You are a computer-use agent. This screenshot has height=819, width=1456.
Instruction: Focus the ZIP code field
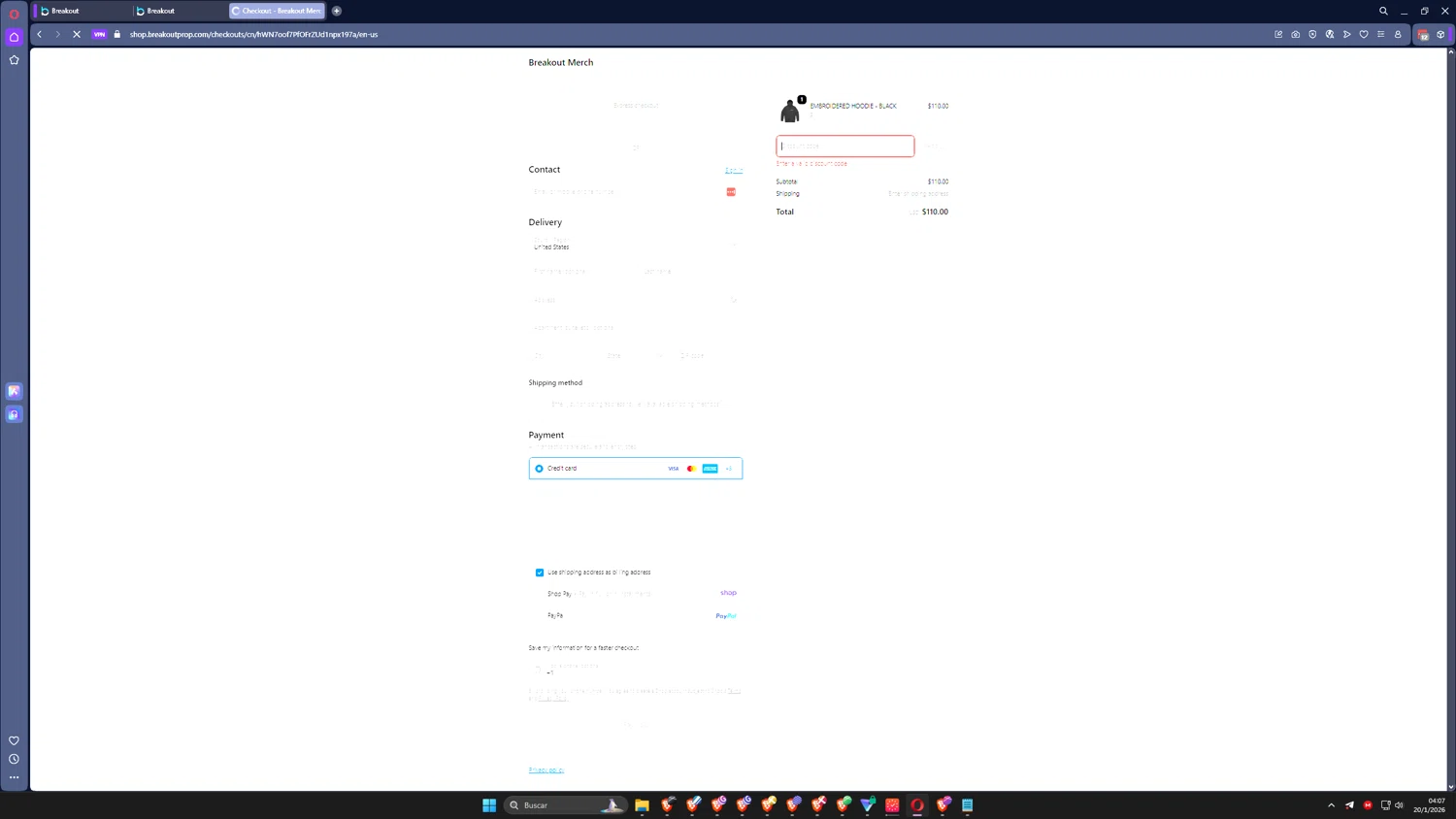pyautogui.click(x=709, y=356)
